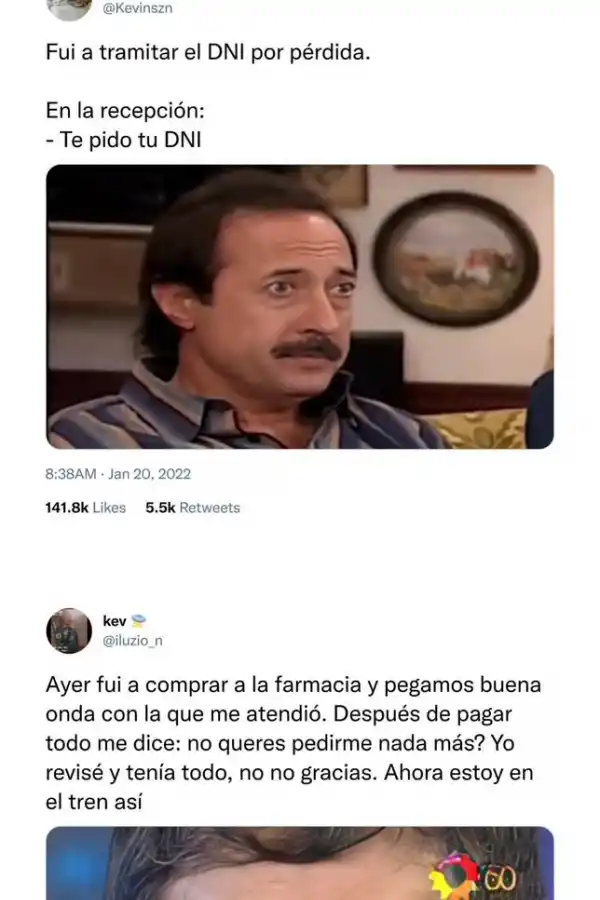
Task: Click the oval framed painting in photo
Action: 456,259
